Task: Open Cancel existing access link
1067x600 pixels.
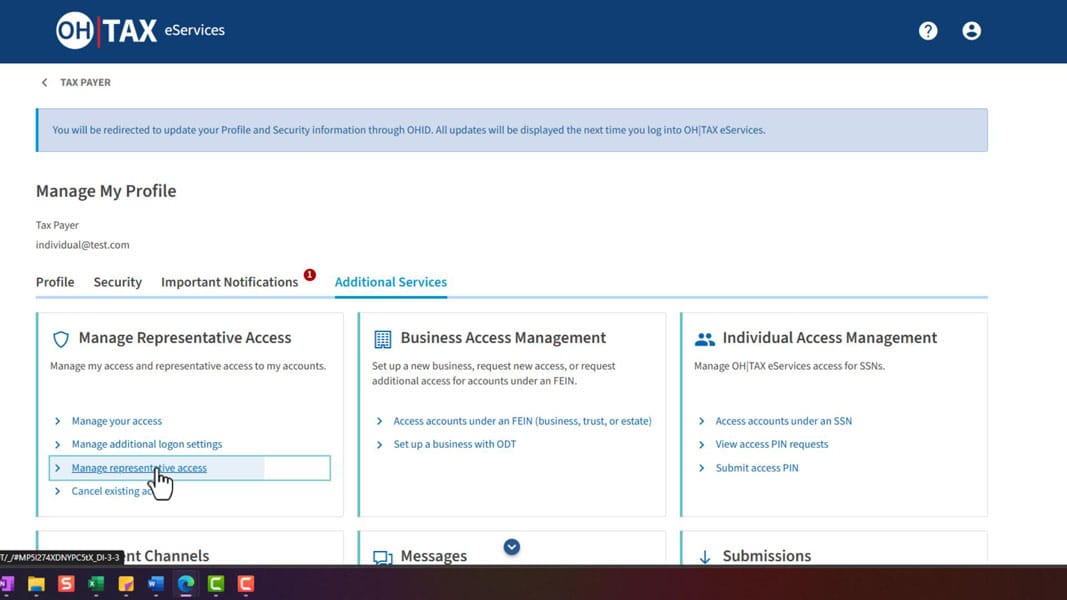Action: pyautogui.click(x=112, y=491)
